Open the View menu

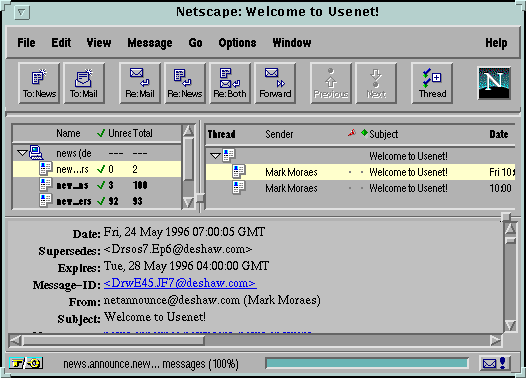tap(99, 43)
